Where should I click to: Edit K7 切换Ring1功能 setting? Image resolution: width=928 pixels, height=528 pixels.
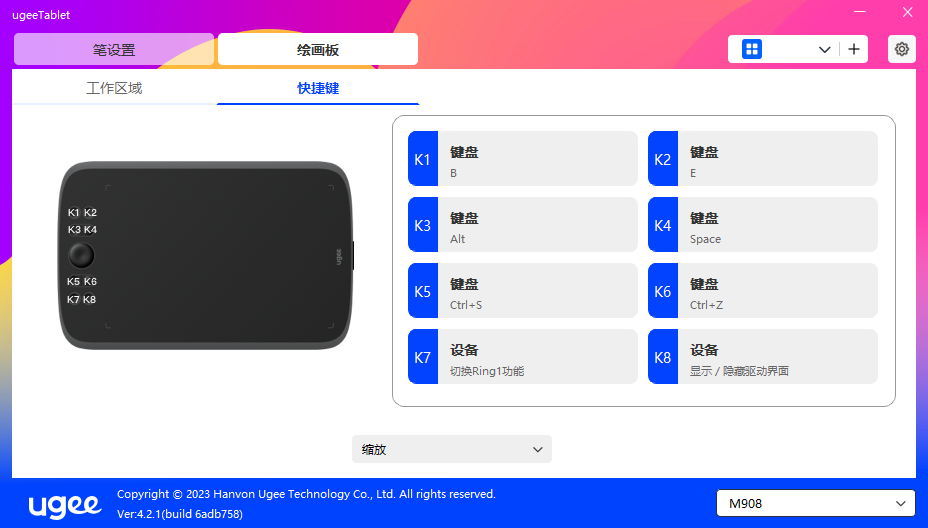(537, 357)
